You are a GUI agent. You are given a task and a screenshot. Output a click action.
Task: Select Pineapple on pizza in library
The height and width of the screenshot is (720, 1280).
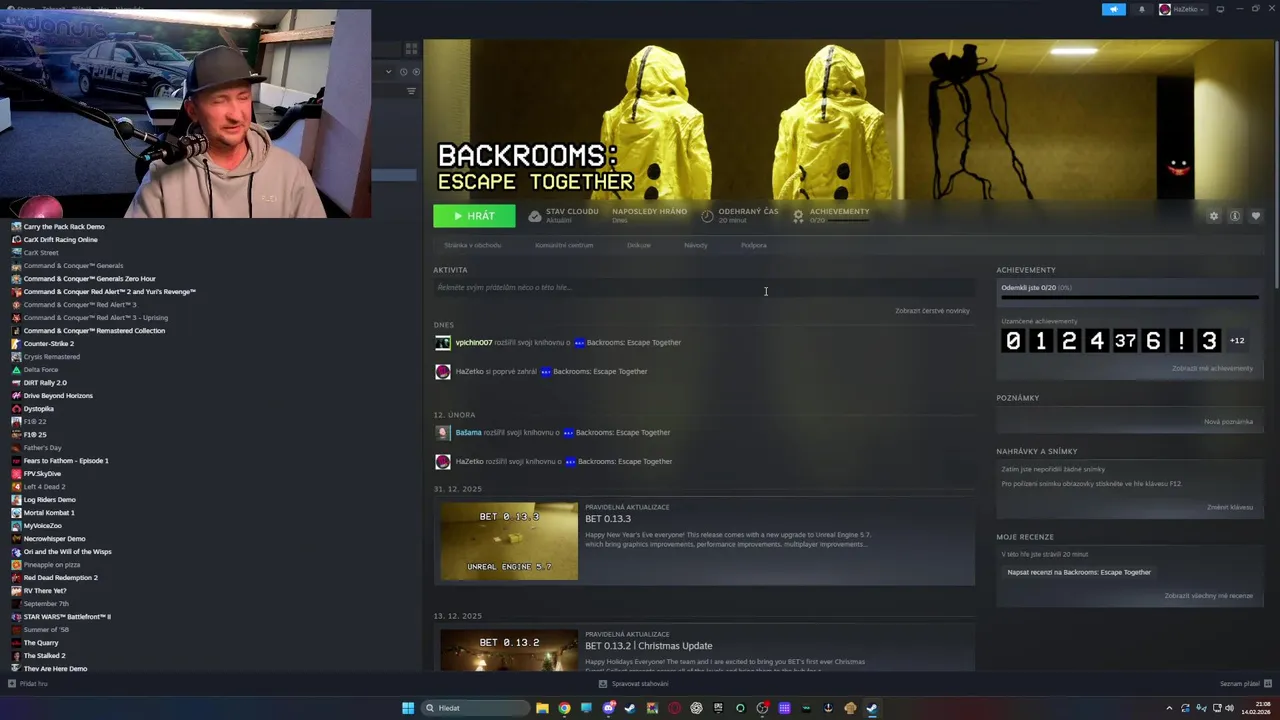pyautogui.click(x=52, y=565)
